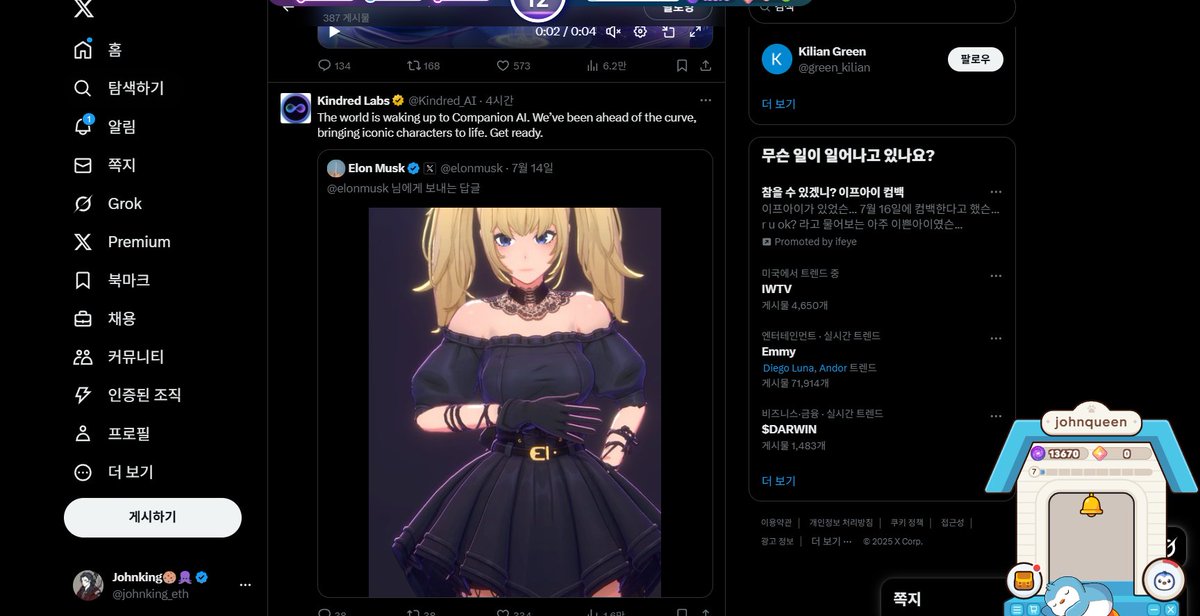This screenshot has width=1200, height=616.
Task: Click the 프로필 person icon in sidebar
Action: point(83,434)
